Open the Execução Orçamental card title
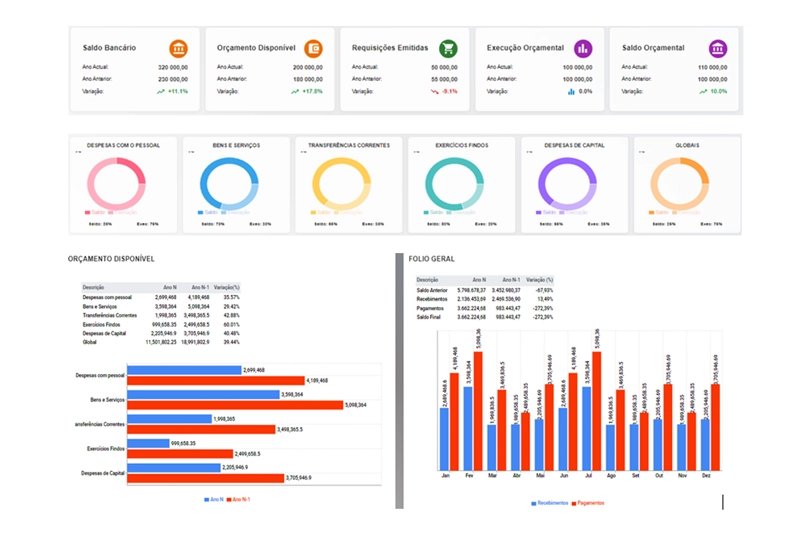 click(x=525, y=48)
